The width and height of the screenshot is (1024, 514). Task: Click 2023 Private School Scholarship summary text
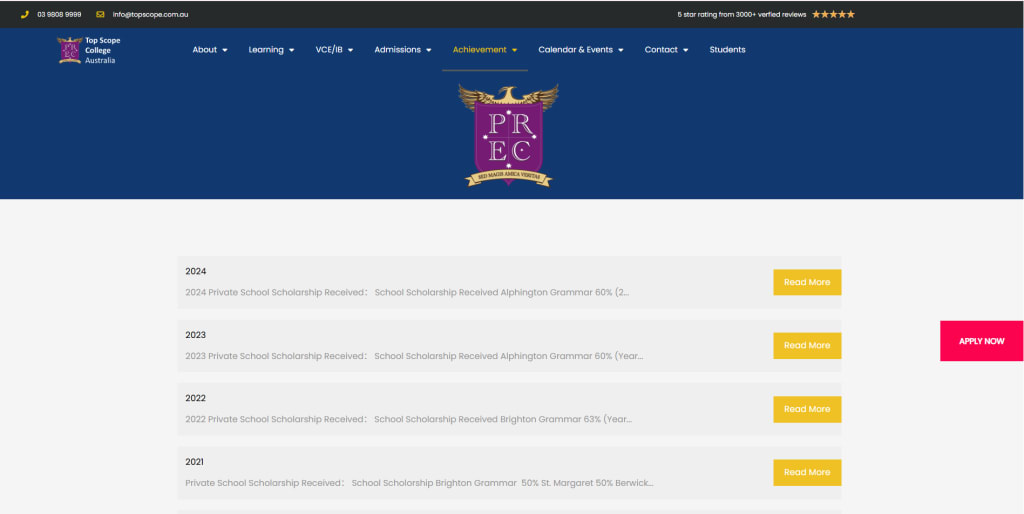tap(414, 356)
